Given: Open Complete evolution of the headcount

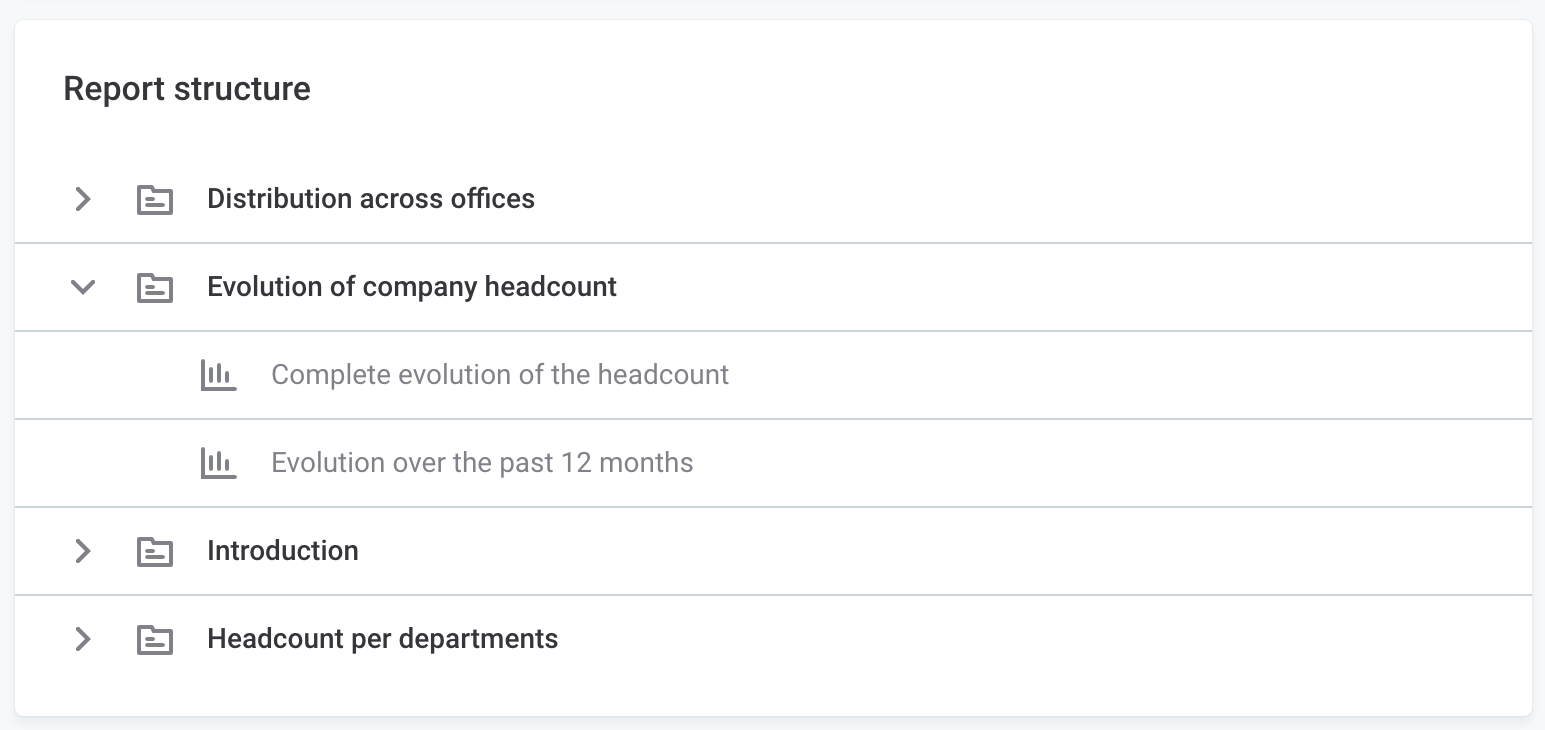Looking at the screenshot, I should (x=500, y=375).
